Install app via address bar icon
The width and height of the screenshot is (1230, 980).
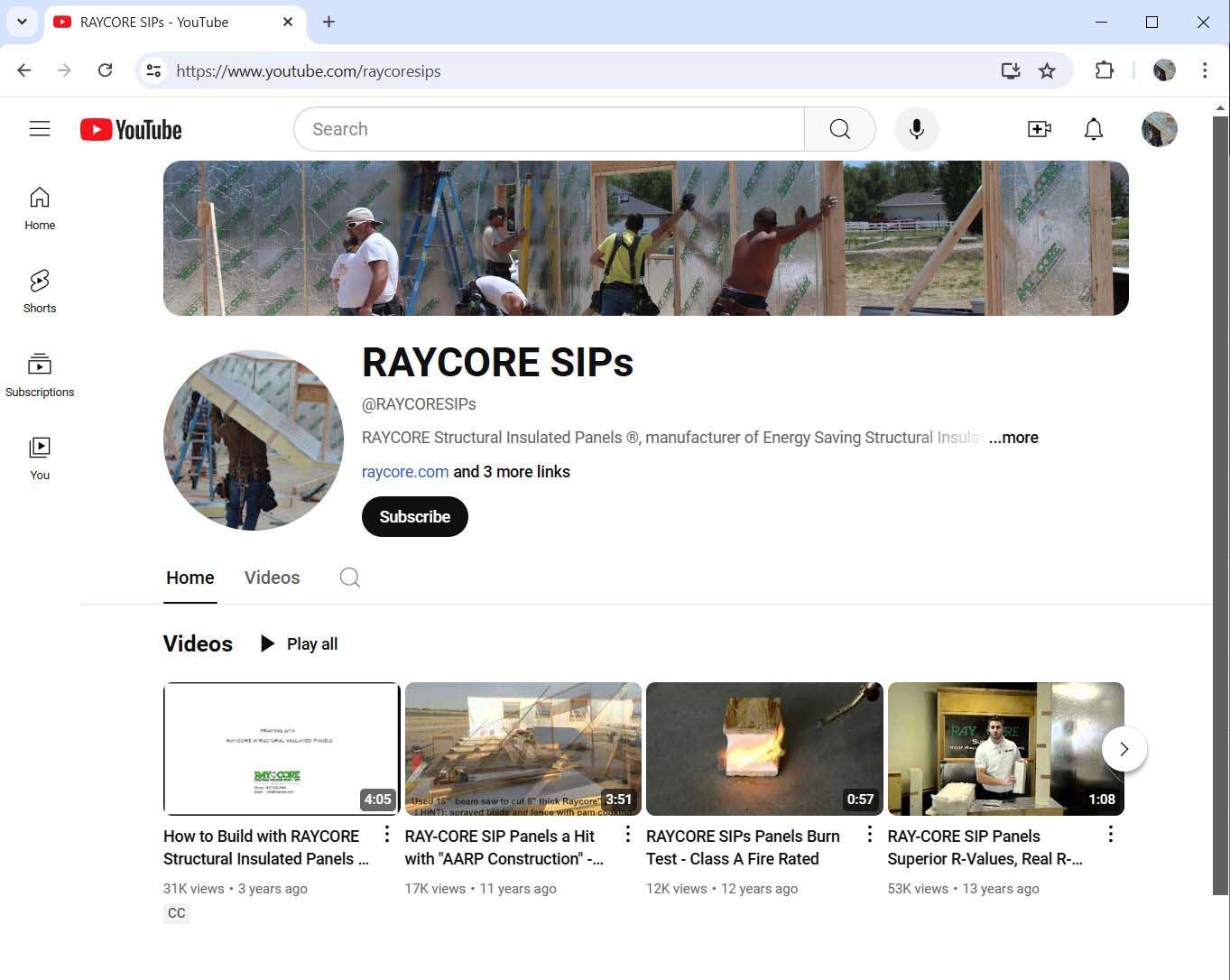point(1011,70)
